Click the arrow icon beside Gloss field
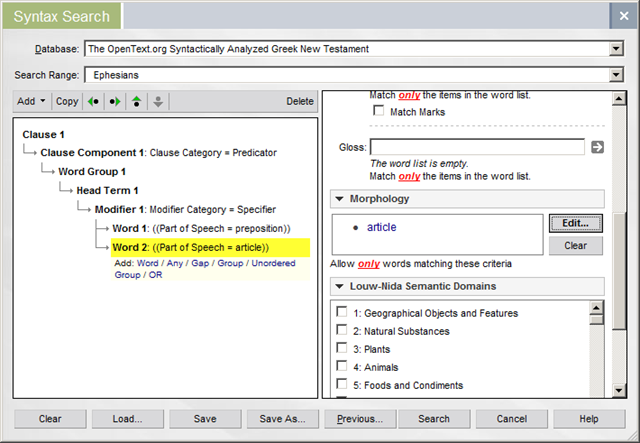Screen dimensions: 640x443 (x=598, y=147)
